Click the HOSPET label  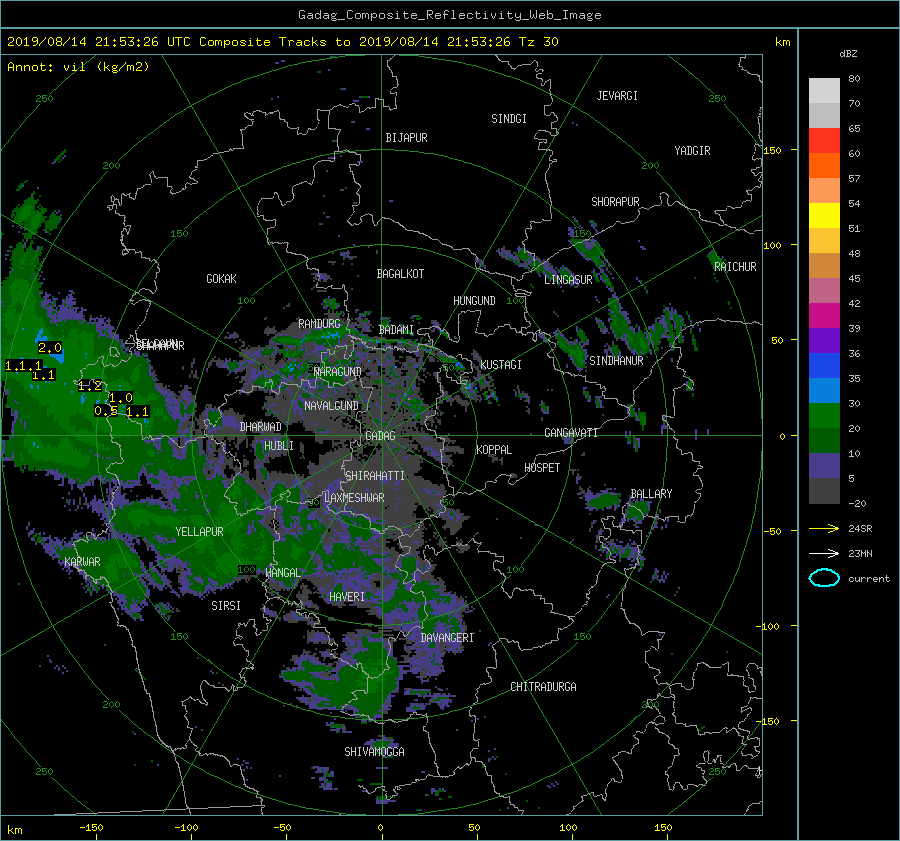(x=542, y=468)
